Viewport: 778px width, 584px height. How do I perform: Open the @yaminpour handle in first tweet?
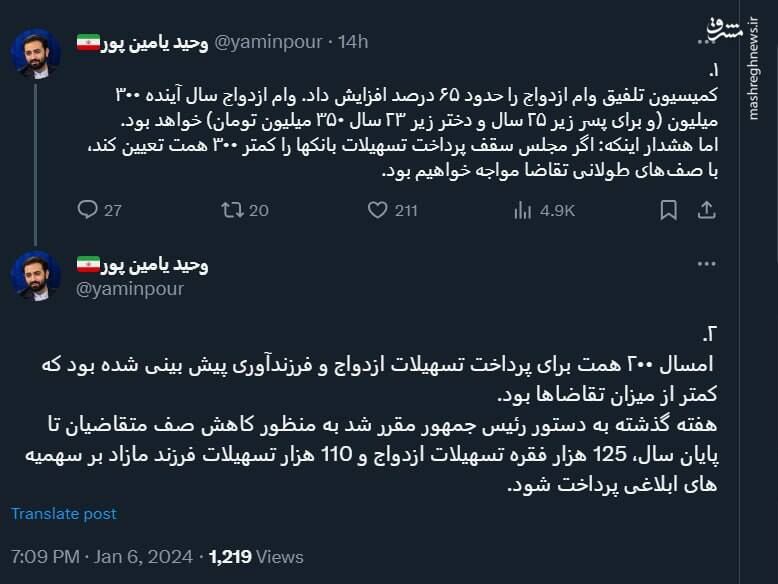269,42
